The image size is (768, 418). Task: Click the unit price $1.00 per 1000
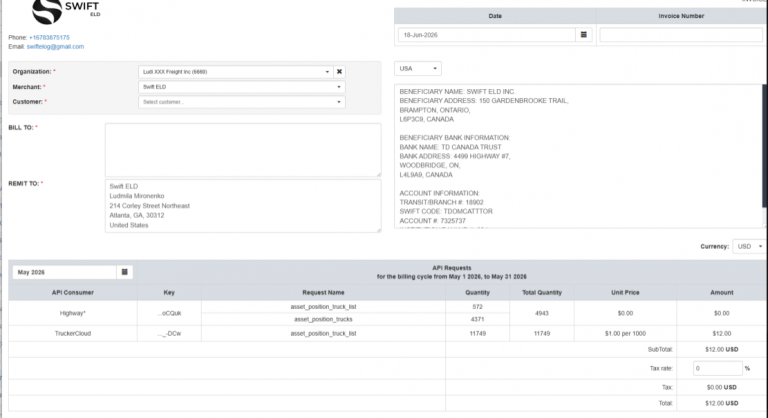point(625,333)
